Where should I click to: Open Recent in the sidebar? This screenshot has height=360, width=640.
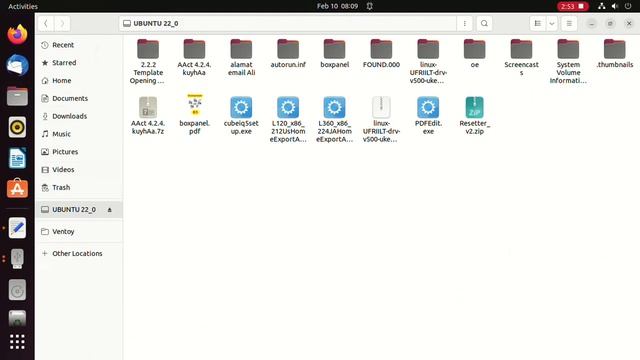point(79,45)
